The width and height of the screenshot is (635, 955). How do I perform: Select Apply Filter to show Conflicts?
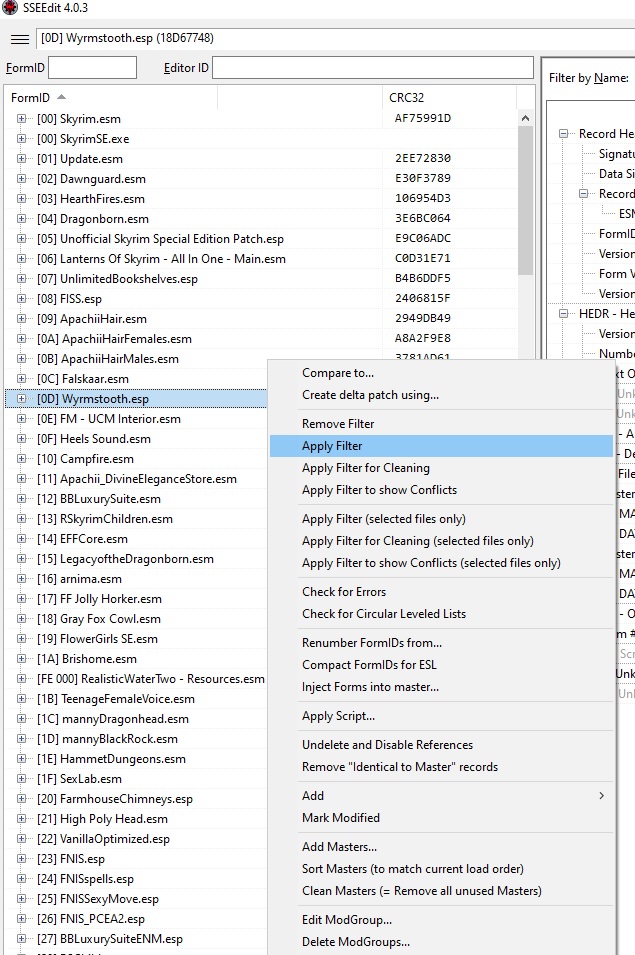[379, 490]
